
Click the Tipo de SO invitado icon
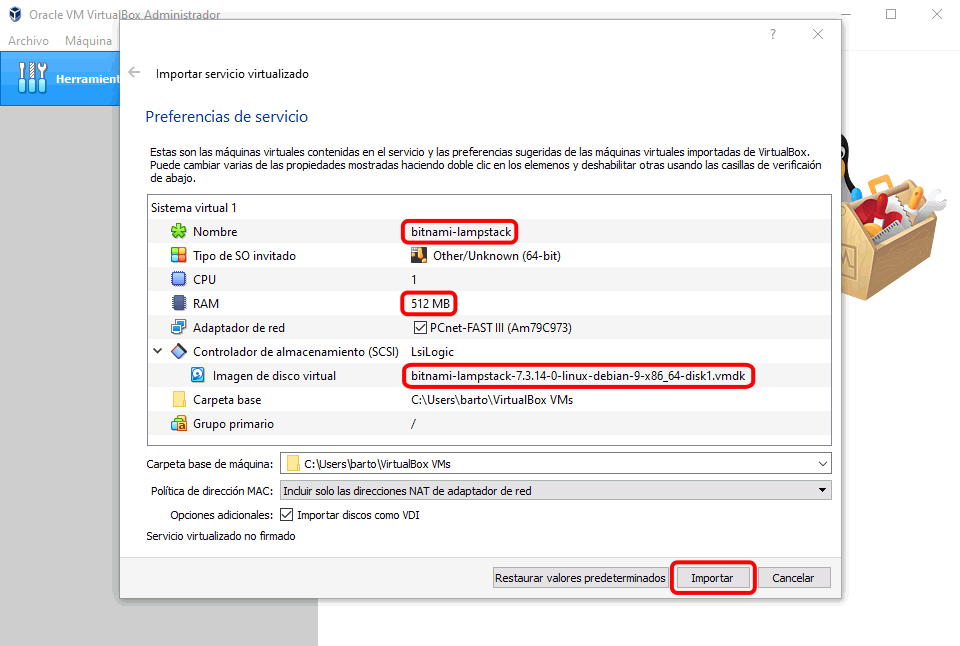tap(178, 255)
